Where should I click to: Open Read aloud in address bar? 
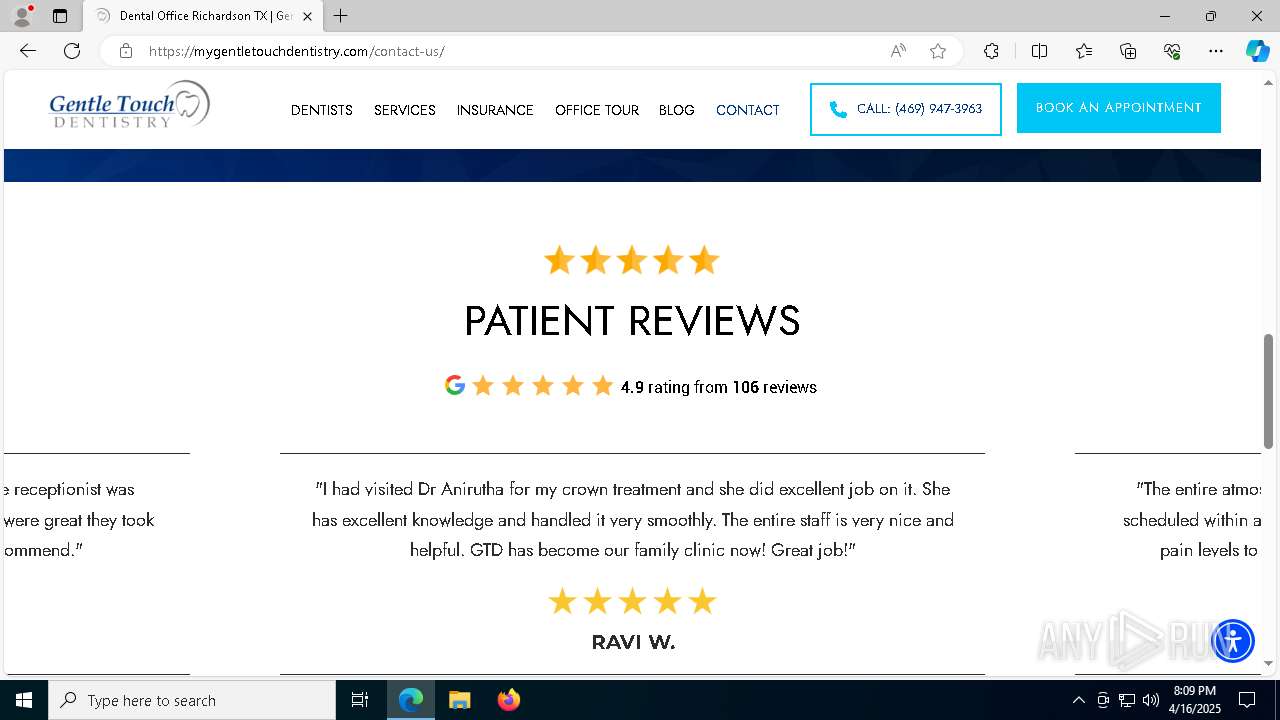pyautogui.click(x=898, y=51)
